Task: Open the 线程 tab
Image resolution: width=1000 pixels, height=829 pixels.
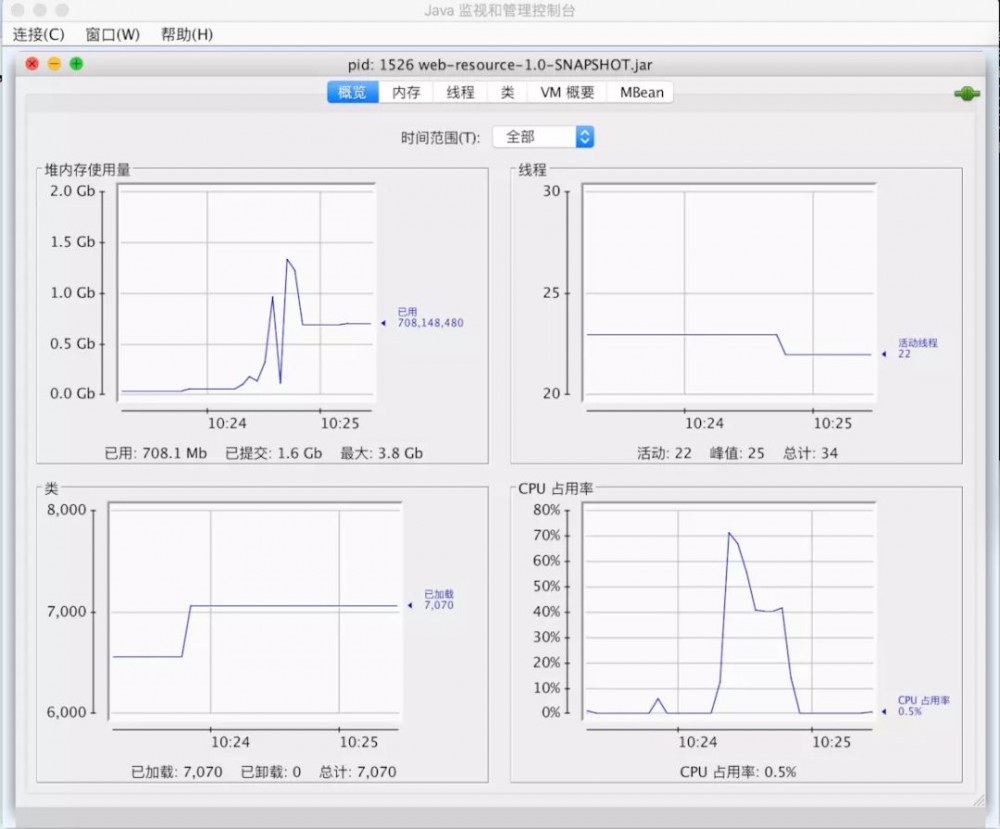Action: click(459, 92)
